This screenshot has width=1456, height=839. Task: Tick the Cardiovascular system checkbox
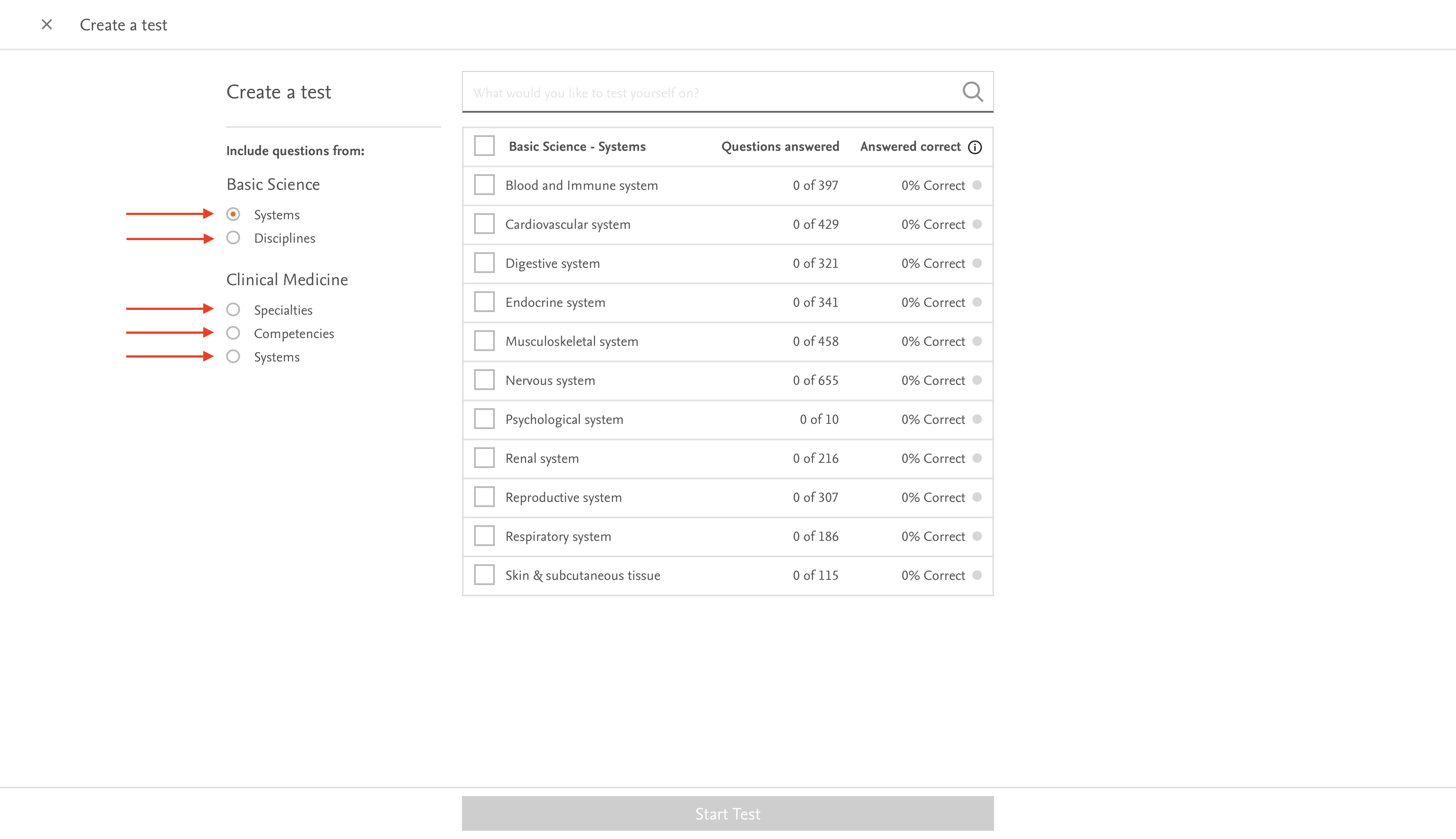coord(484,224)
